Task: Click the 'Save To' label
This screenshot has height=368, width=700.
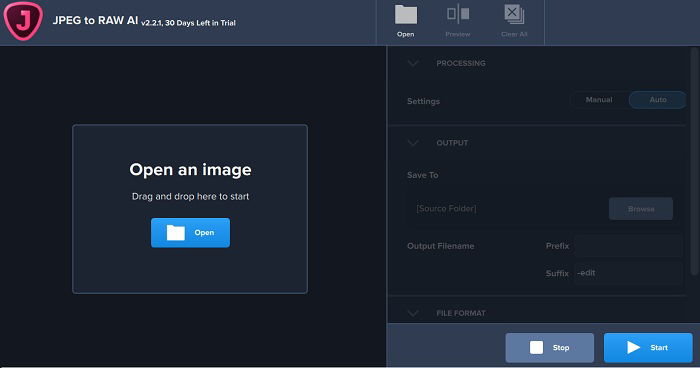Action: (422, 175)
